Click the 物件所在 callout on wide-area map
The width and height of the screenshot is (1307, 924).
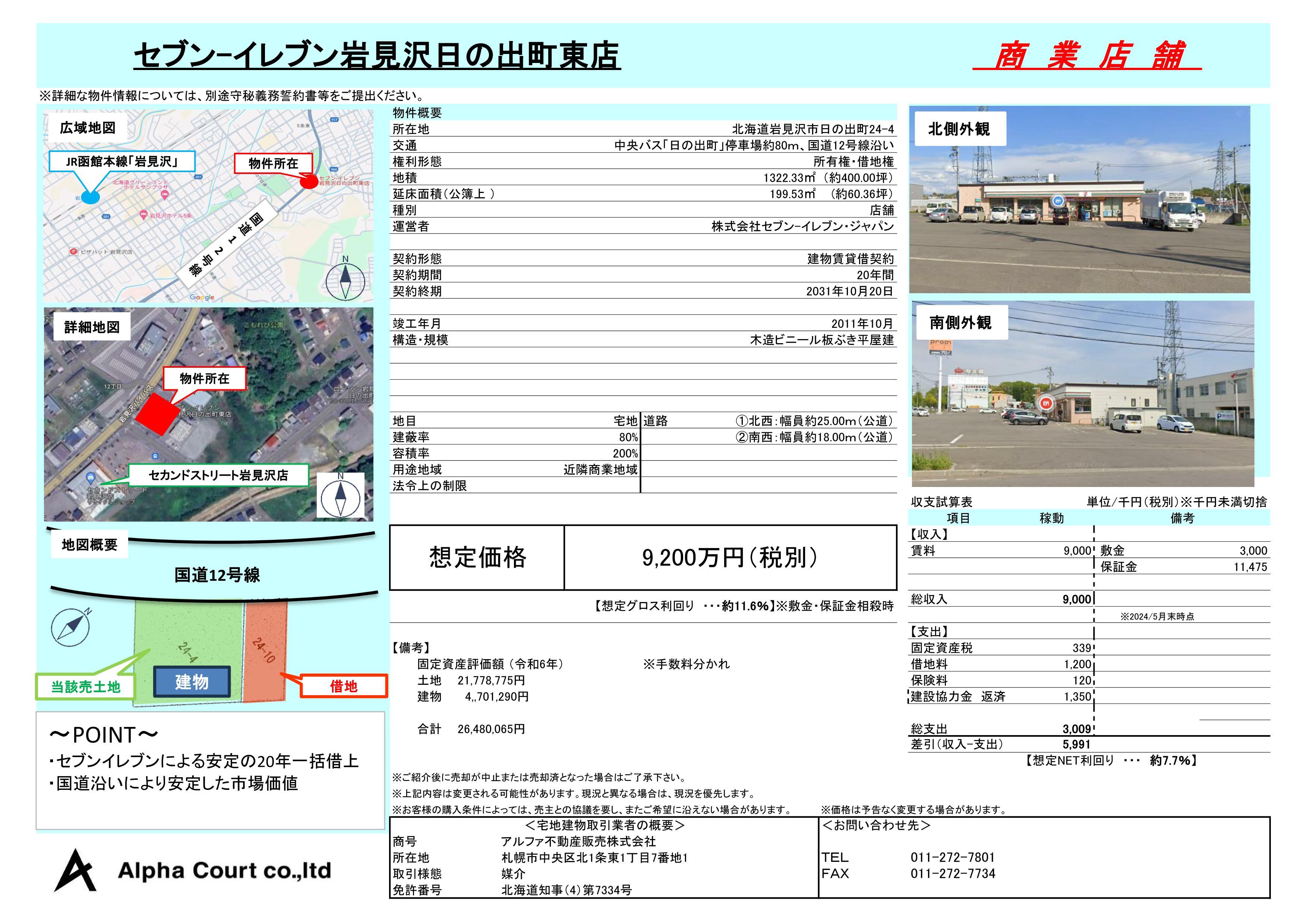(x=273, y=163)
